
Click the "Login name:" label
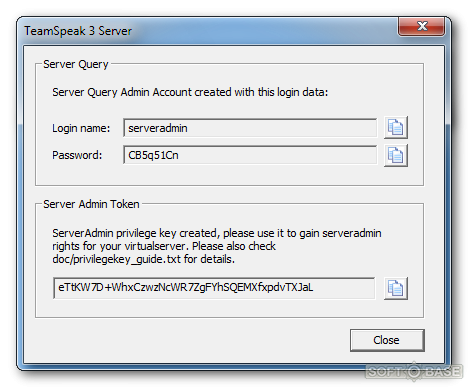click(x=81, y=128)
